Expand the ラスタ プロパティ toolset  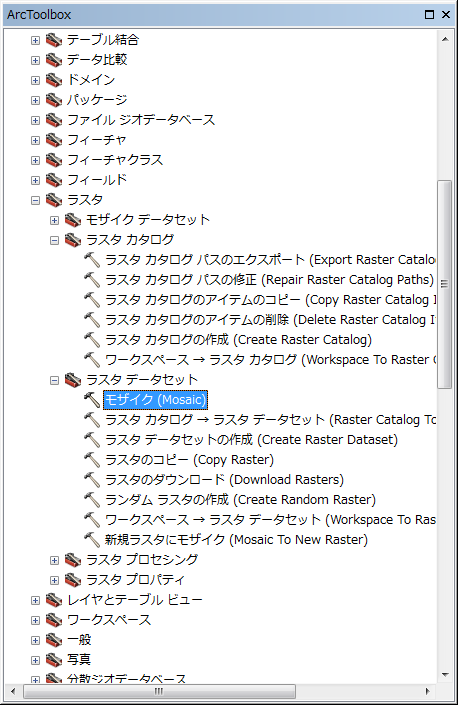(x=54, y=580)
